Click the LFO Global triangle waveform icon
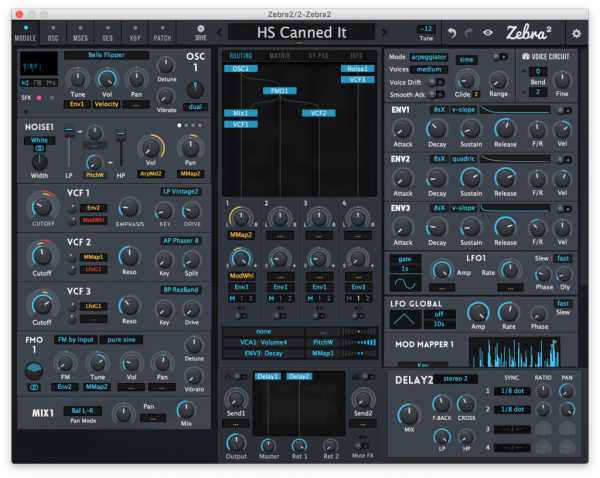 pyautogui.click(x=405, y=319)
